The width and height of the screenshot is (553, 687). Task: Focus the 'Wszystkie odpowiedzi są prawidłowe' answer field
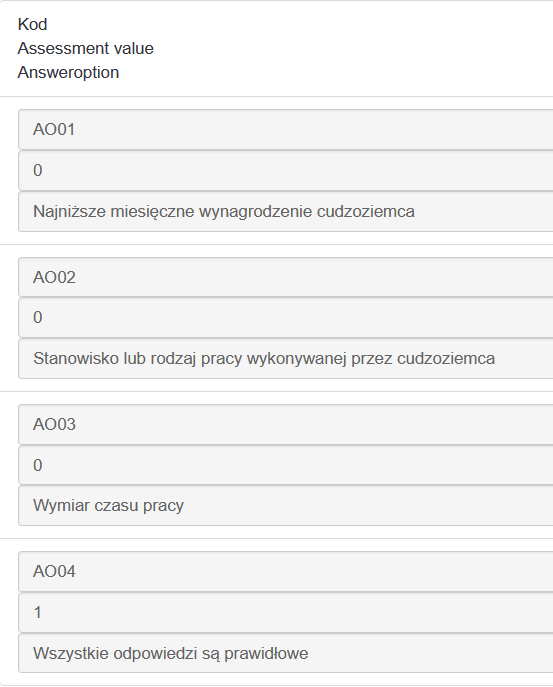point(286,653)
